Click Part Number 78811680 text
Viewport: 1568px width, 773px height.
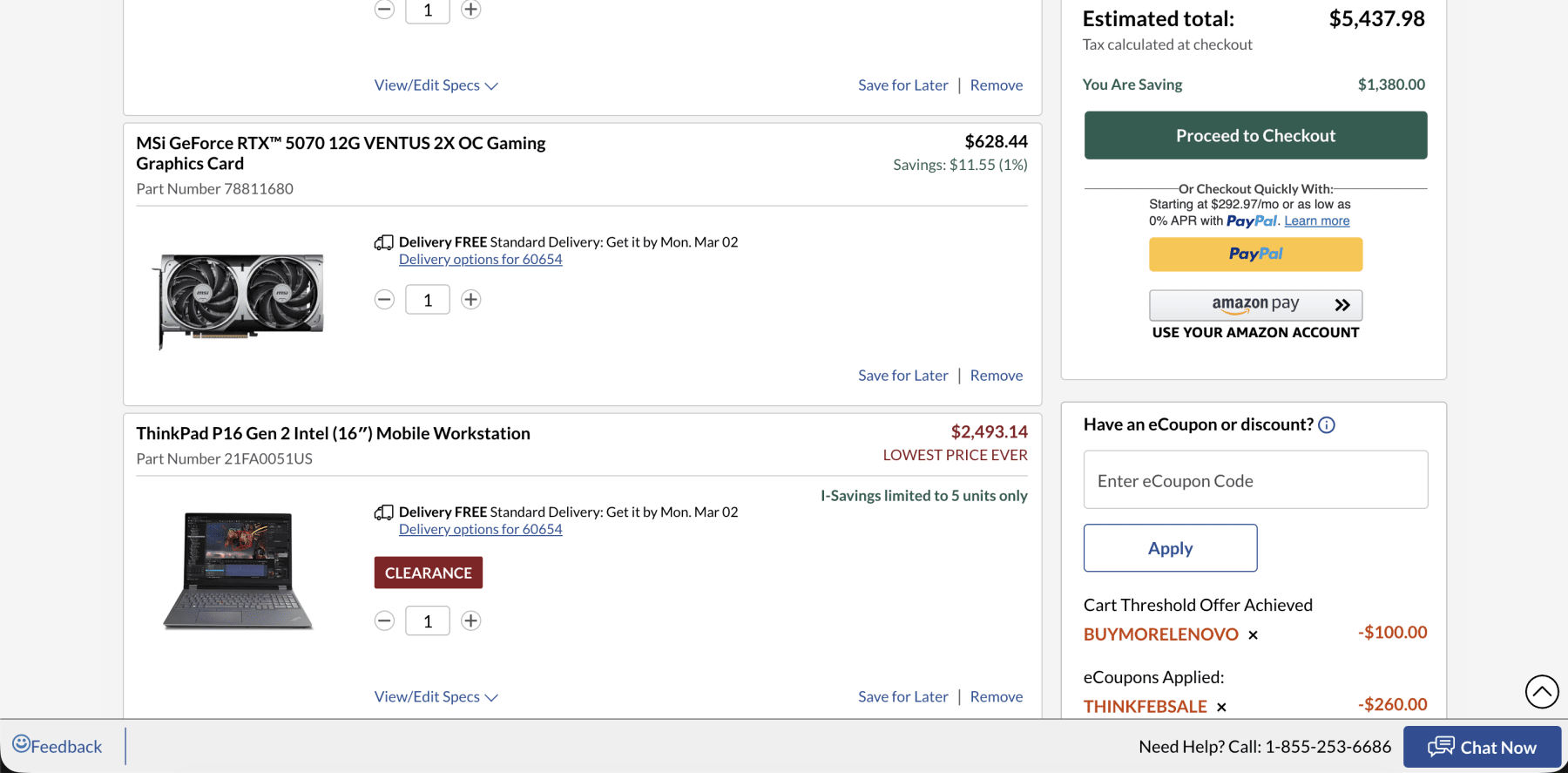pos(214,189)
